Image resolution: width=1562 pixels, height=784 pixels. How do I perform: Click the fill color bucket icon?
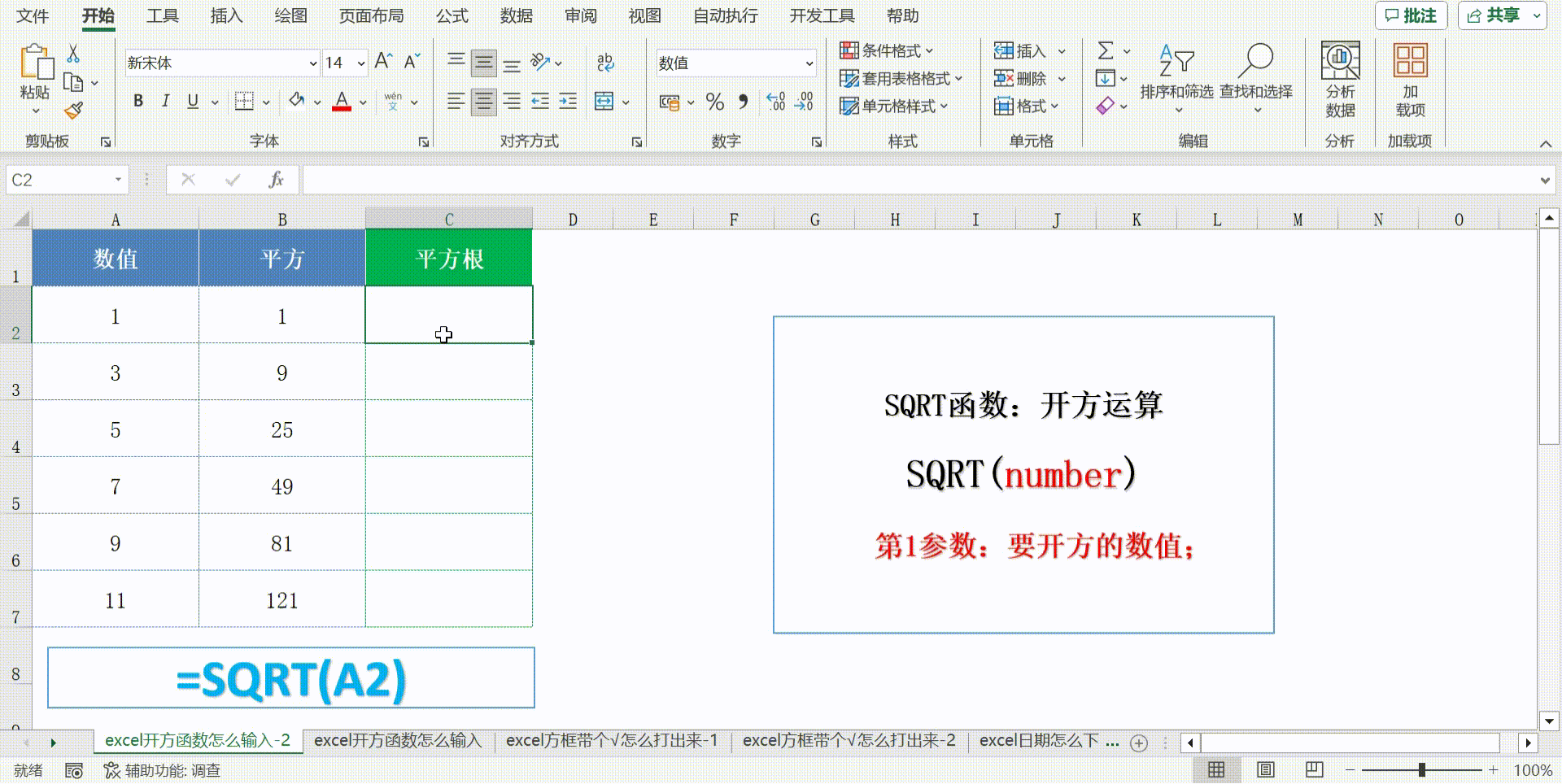click(x=296, y=101)
